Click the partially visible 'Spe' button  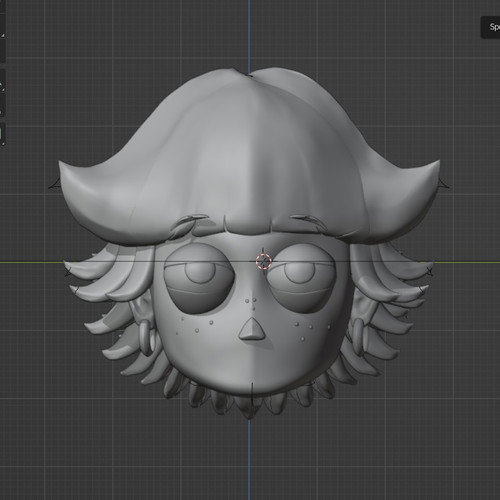click(x=490, y=27)
